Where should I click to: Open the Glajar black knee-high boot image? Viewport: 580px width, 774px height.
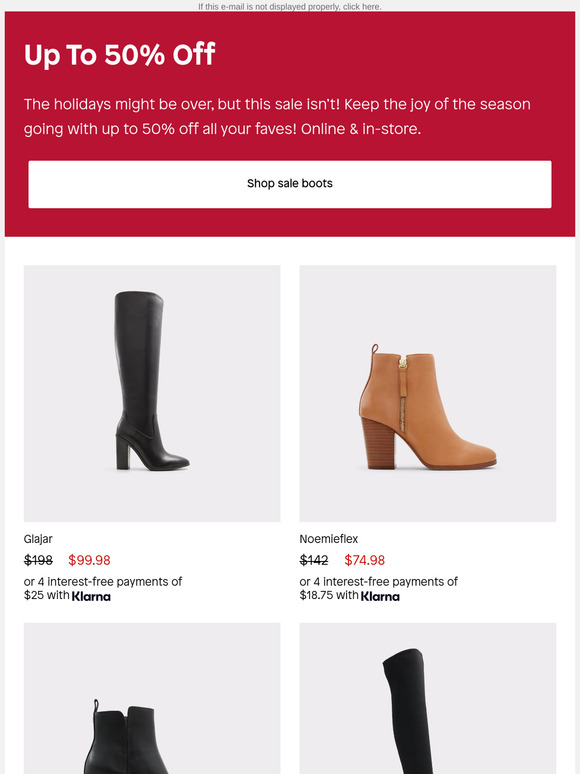point(152,393)
